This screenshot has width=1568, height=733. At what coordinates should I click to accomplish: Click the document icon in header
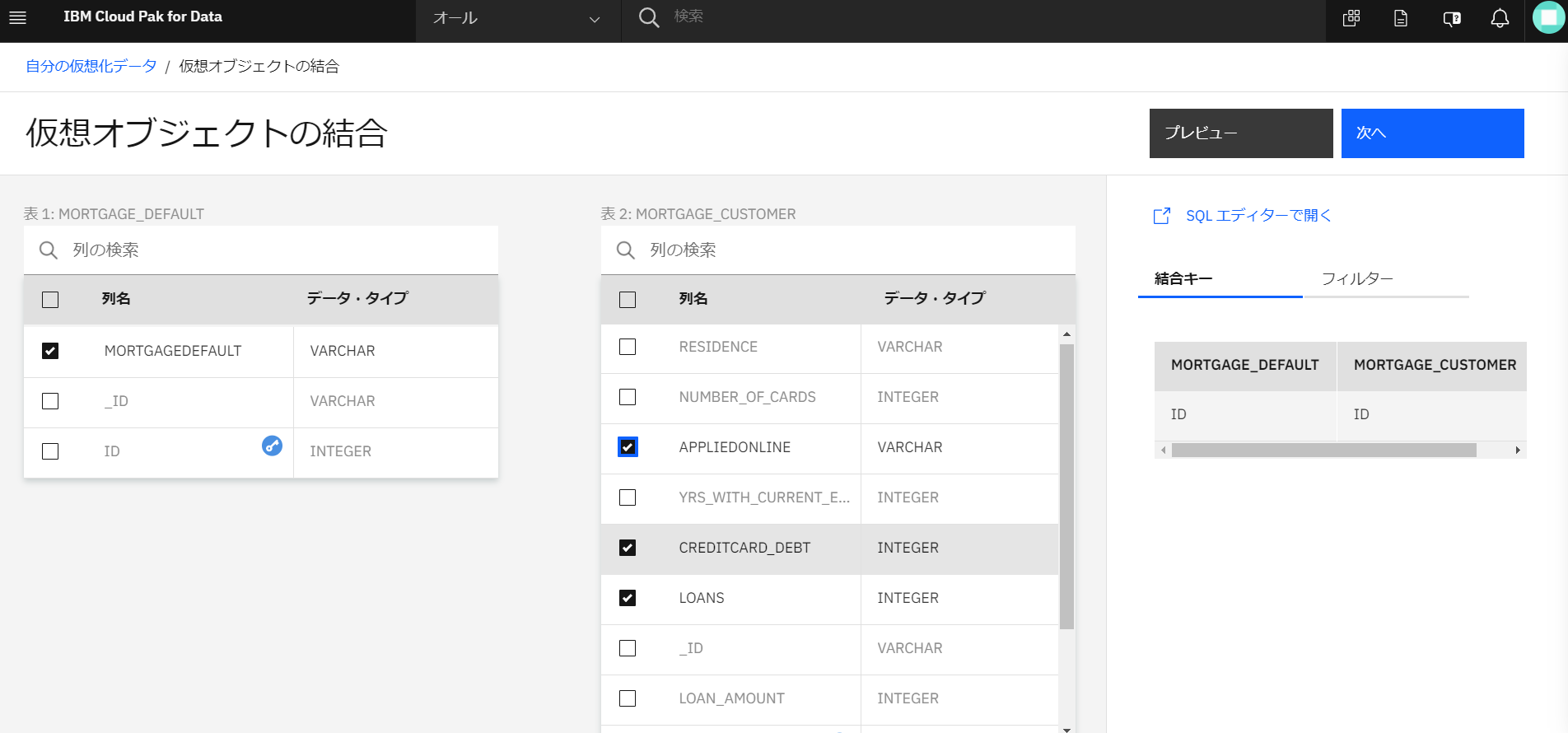[1401, 18]
